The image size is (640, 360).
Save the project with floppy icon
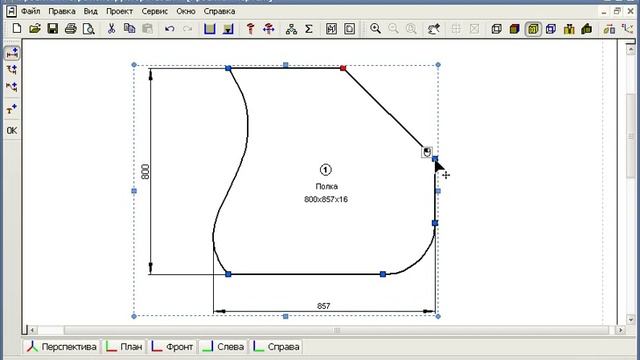[53, 29]
